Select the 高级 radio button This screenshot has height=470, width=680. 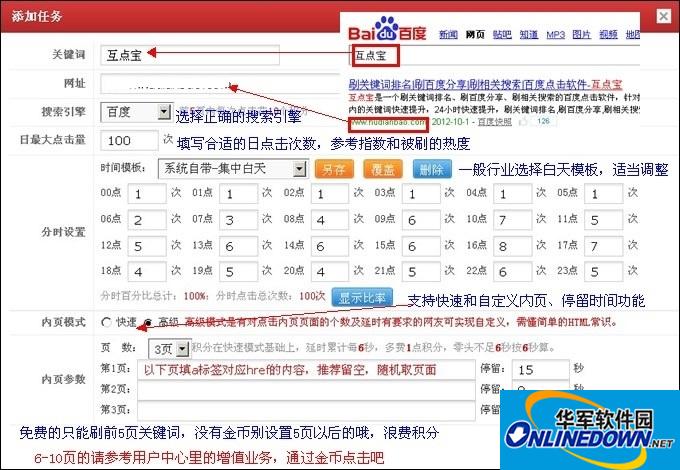tap(149, 322)
